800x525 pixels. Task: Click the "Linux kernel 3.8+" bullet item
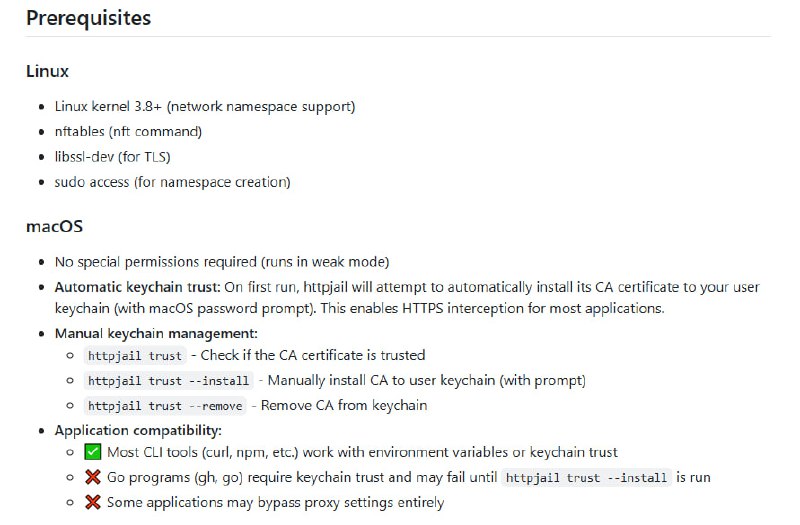[205, 106]
